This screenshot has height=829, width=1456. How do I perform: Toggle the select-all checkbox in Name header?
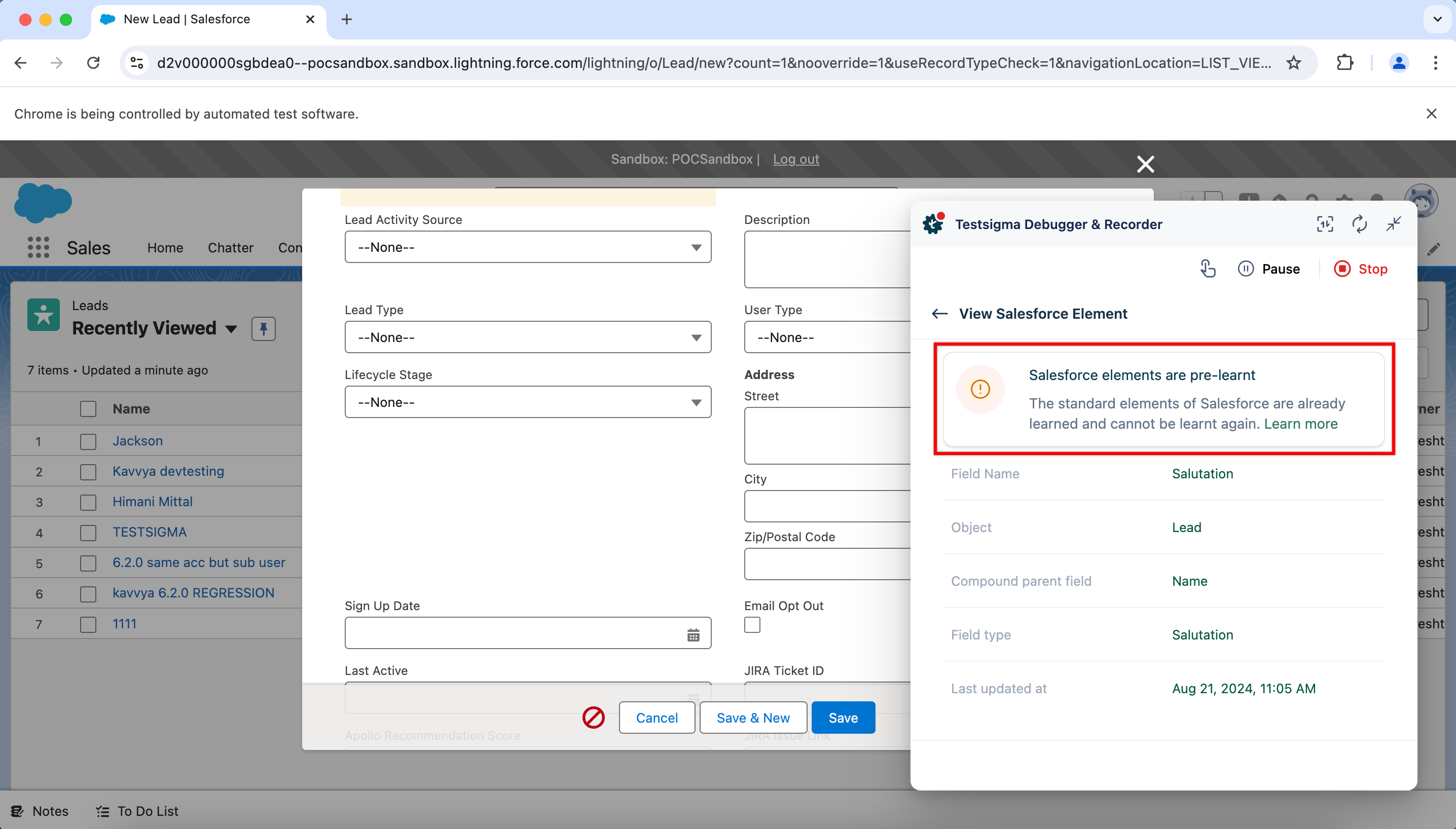88,409
